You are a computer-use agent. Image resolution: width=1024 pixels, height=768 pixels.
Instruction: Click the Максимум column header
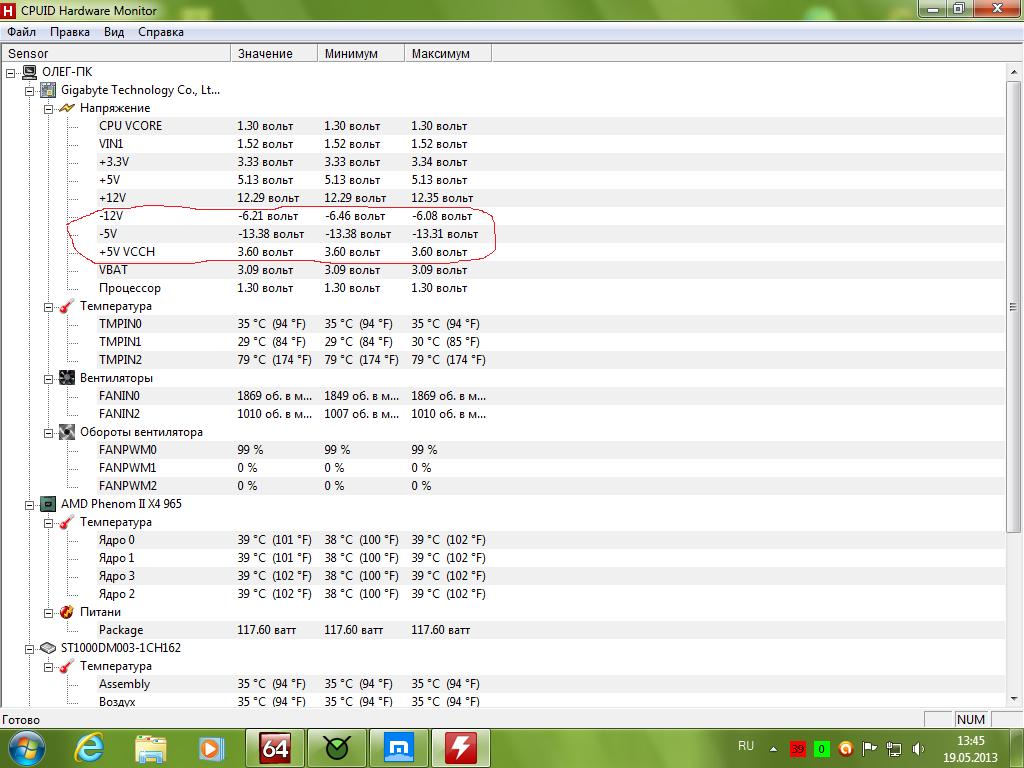(448, 54)
